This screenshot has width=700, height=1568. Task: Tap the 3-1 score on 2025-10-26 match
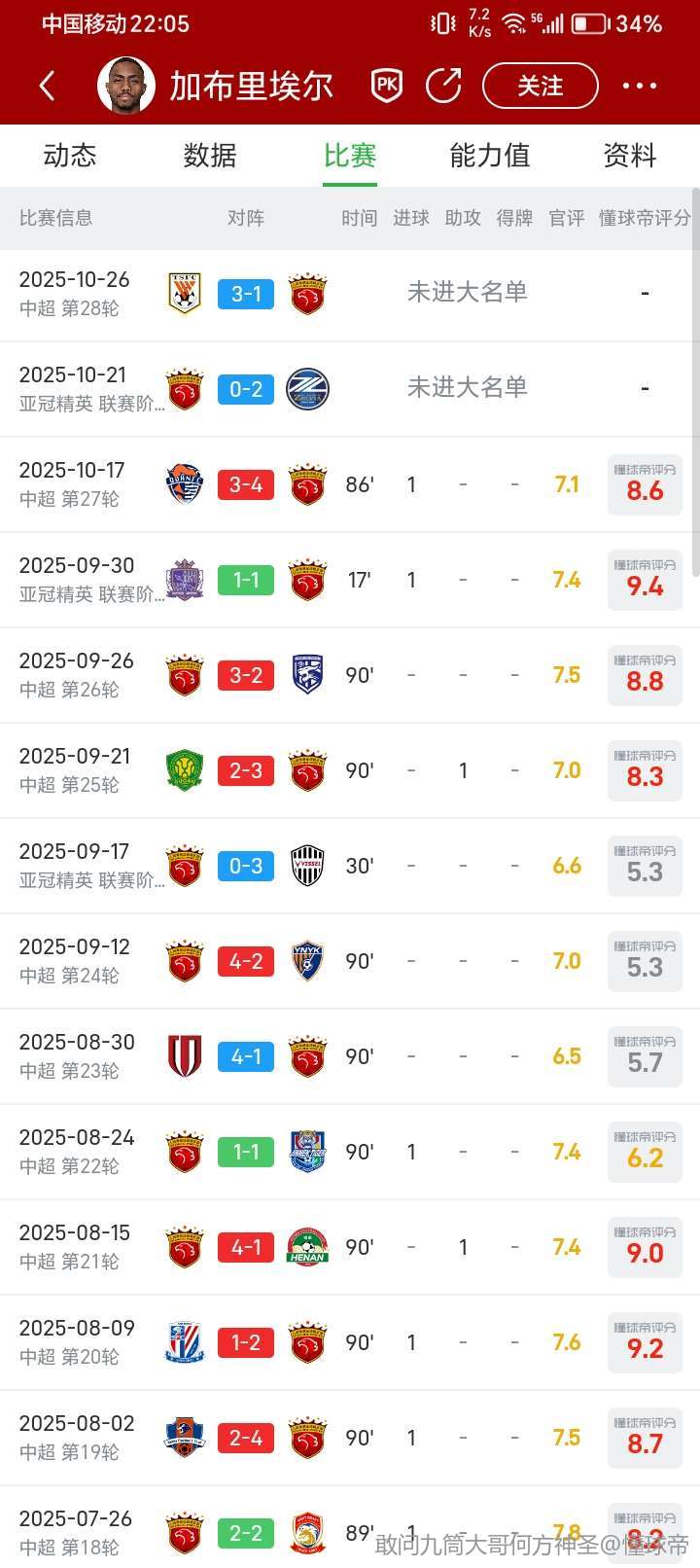click(246, 294)
